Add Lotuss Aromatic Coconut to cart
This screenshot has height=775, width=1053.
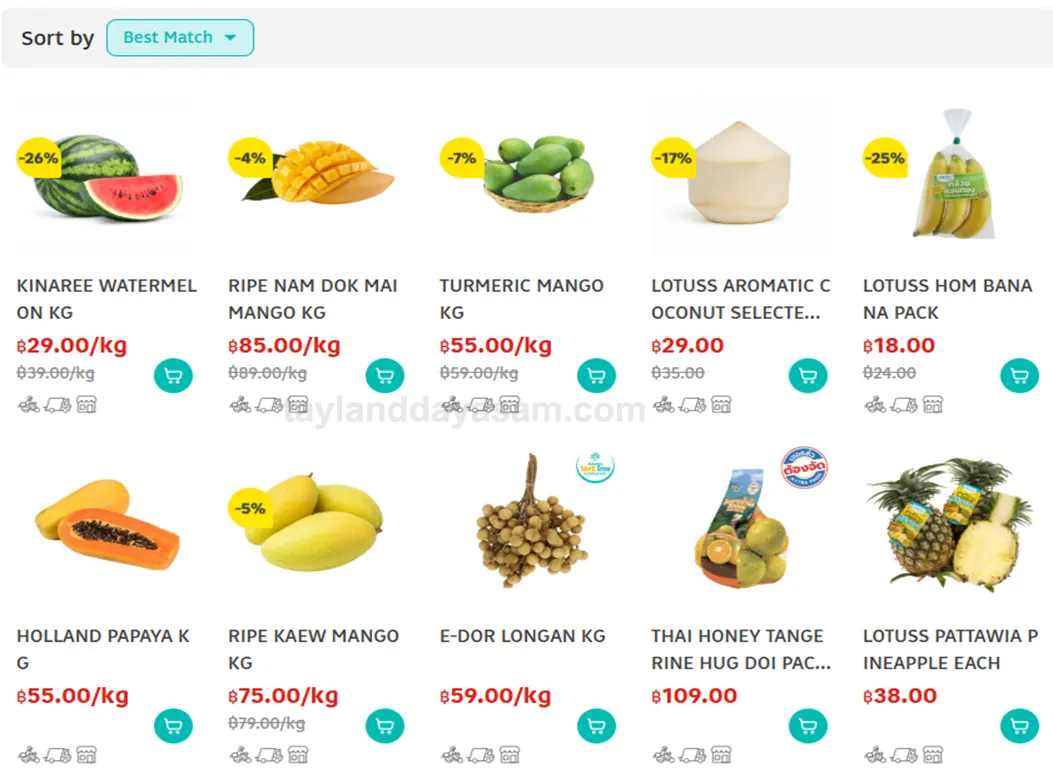tap(808, 376)
